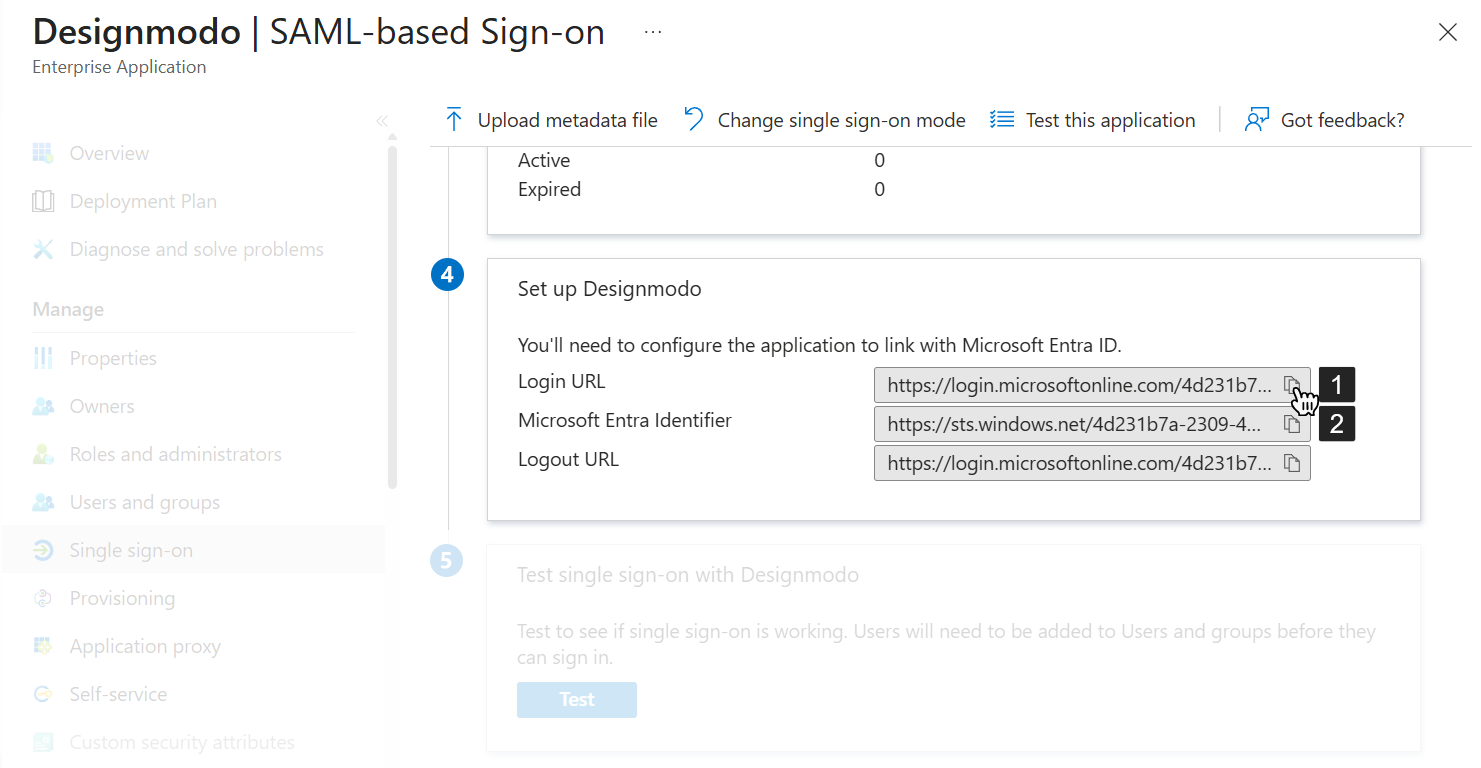The width and height of the screenshot is (1481, 768).
Task: Click the Deployment Plan book icon
Action: (x=43, y=201)
